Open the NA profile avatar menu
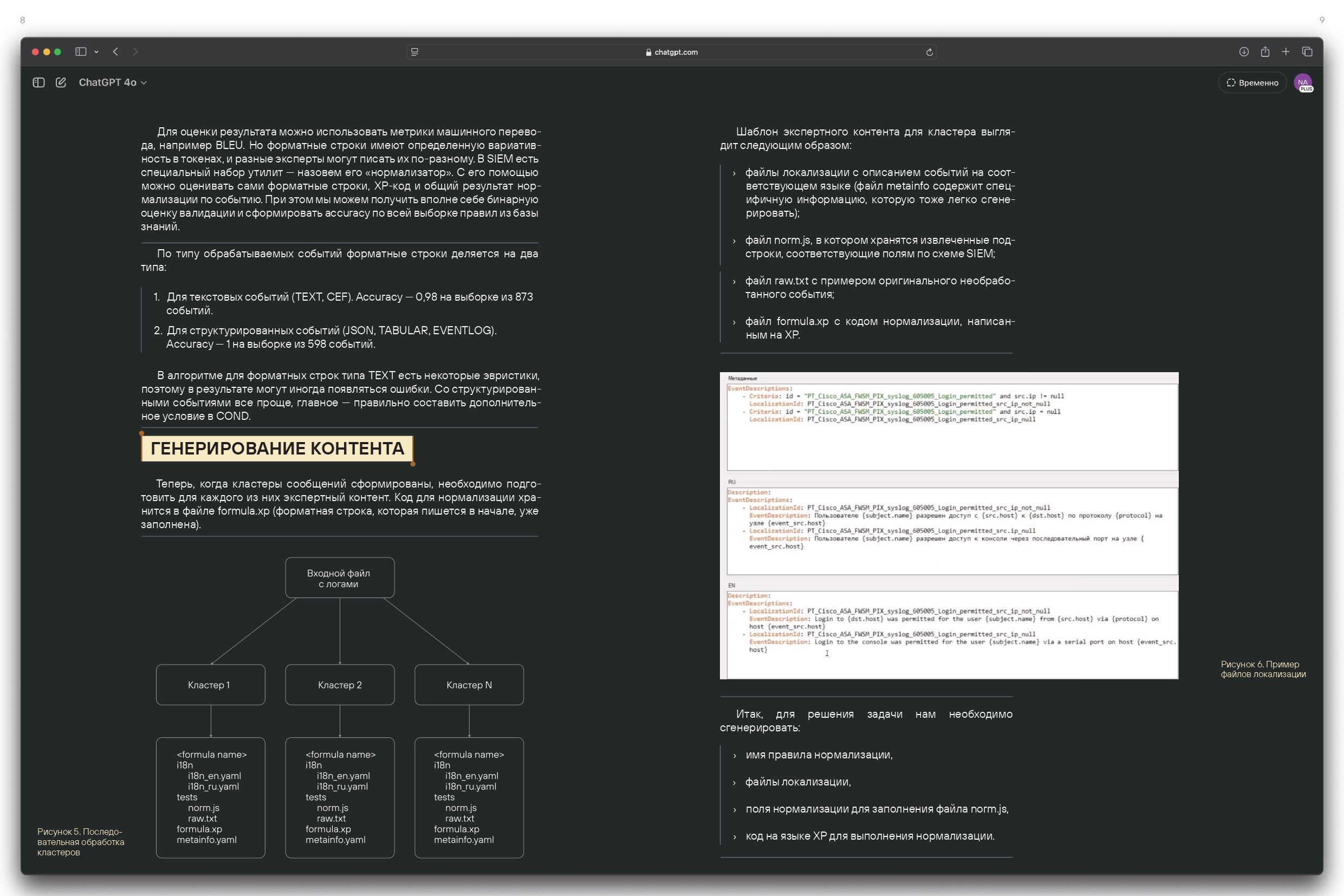Image resolution: width=1344 pixels, height=896 pixels. (x=1302, y=83)
